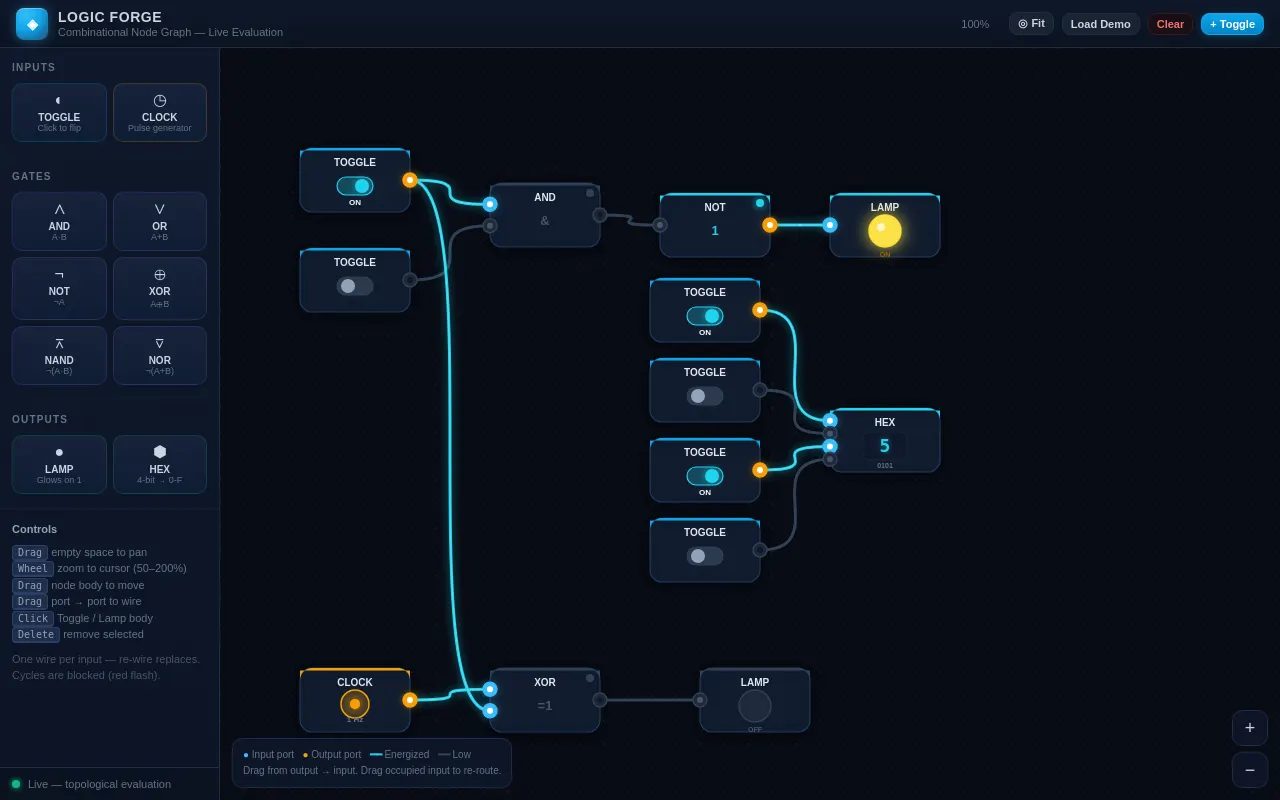
Task: Flip the third HEX toggle, currently on
Action: 705,476
